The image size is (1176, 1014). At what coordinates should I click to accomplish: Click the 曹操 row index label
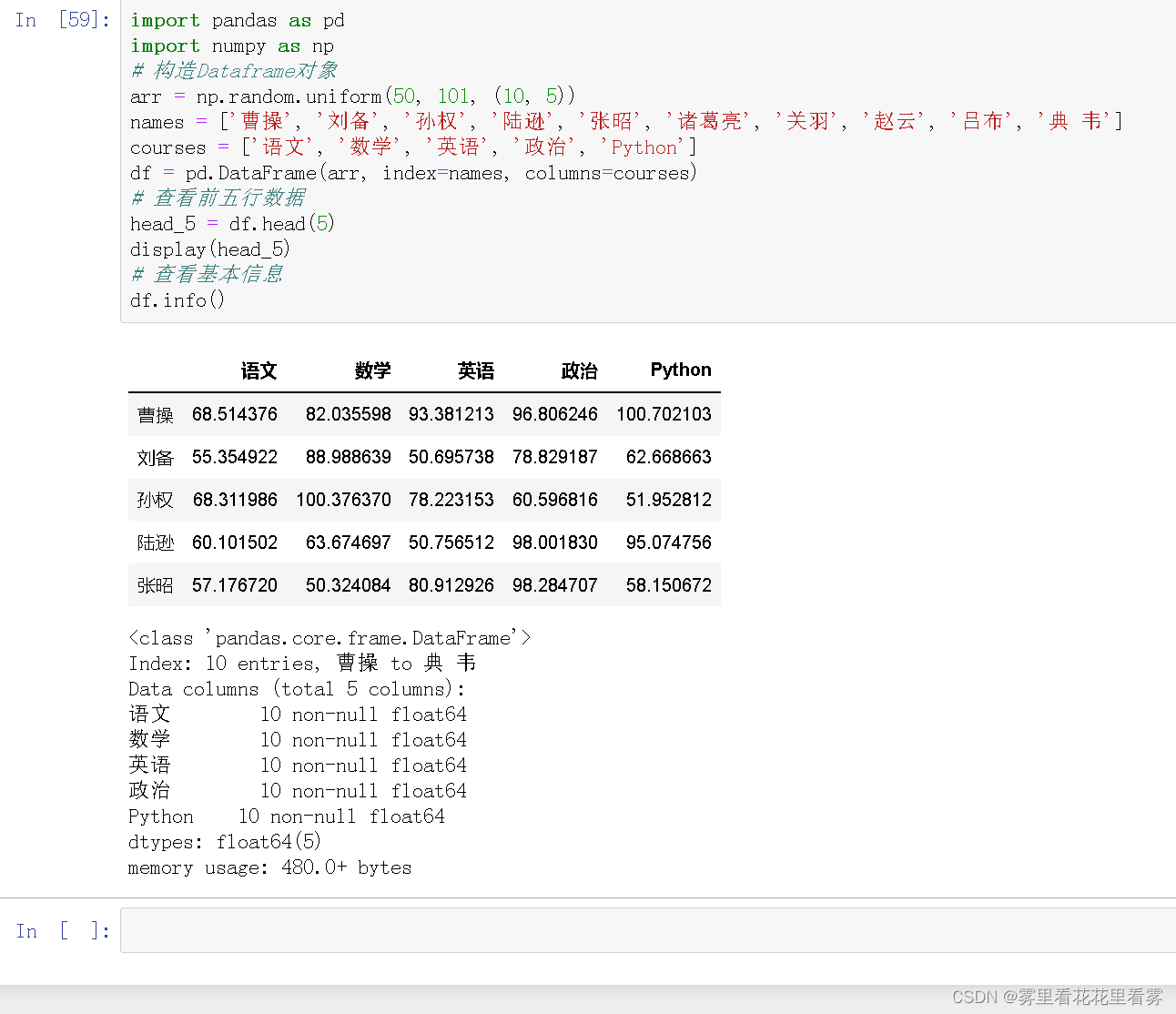[155, 415]
